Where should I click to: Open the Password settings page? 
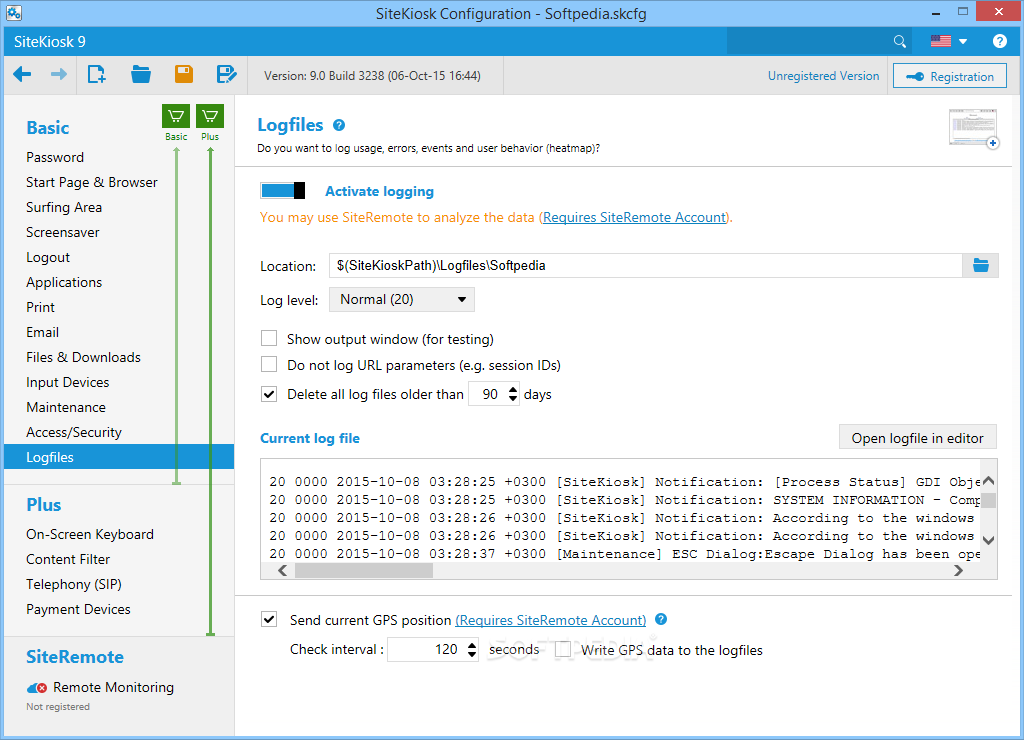(x=55, y=157)
